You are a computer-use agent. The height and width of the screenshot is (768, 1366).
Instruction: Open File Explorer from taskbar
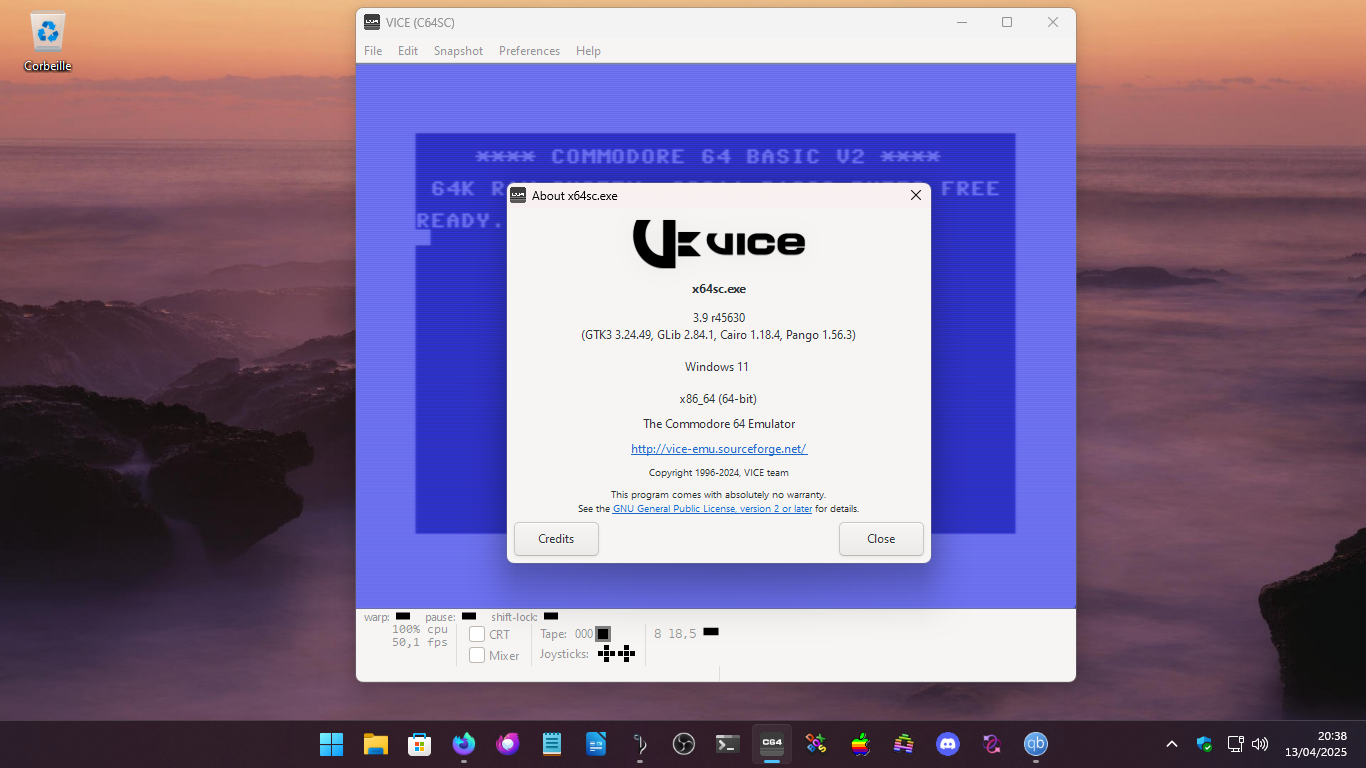tap(375, 744)
